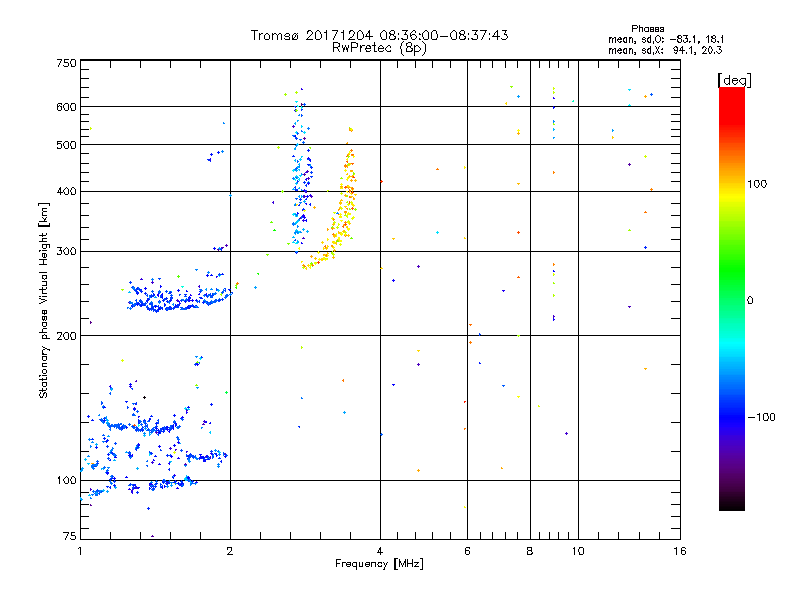Image resolution: width=800 pixels, height=600 pixels.
Task: Click the 'Phases' header text
Action: (647, 29)
